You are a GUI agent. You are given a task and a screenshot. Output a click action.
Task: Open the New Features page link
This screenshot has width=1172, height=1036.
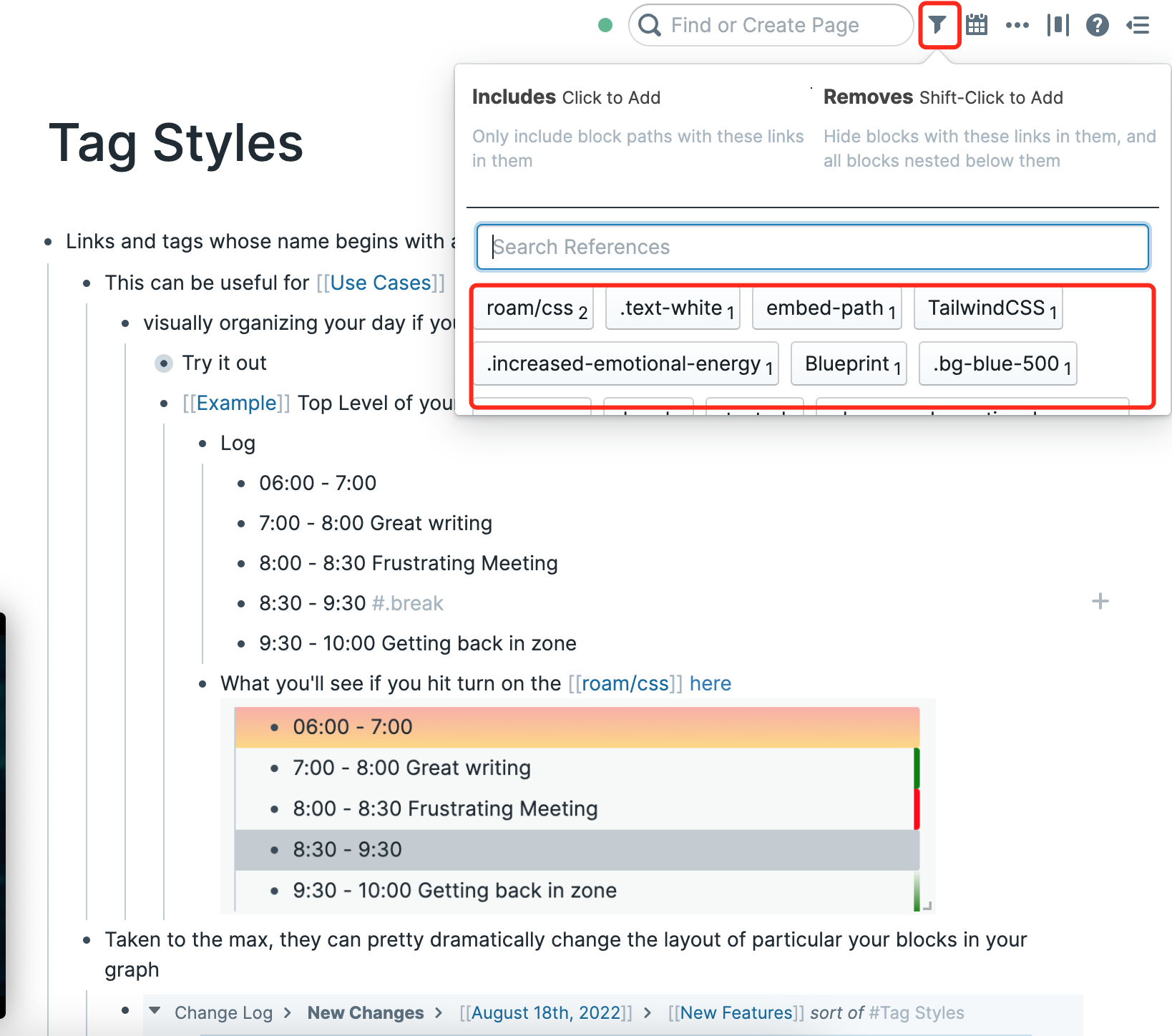(736, 1012)
